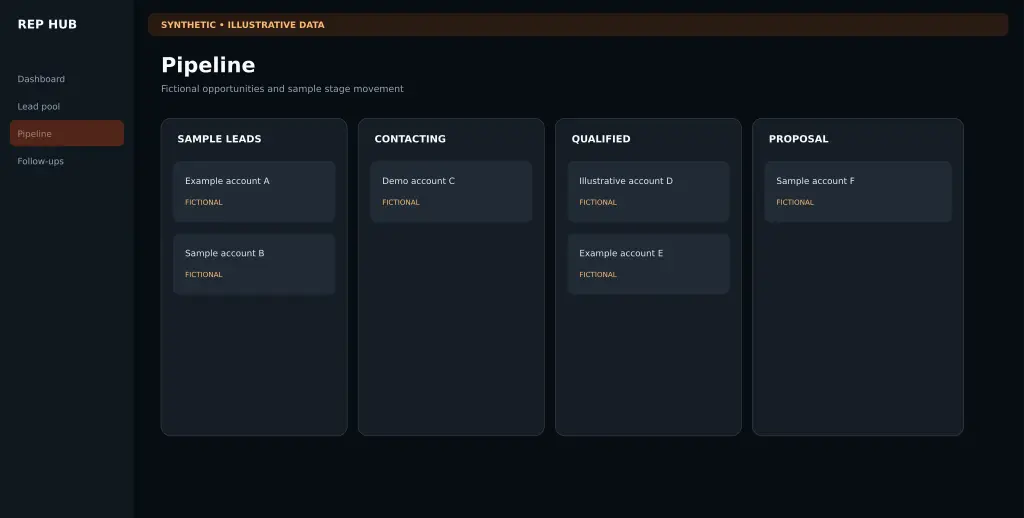
Task: Open the Demo account C card
Action: point(451,191)
